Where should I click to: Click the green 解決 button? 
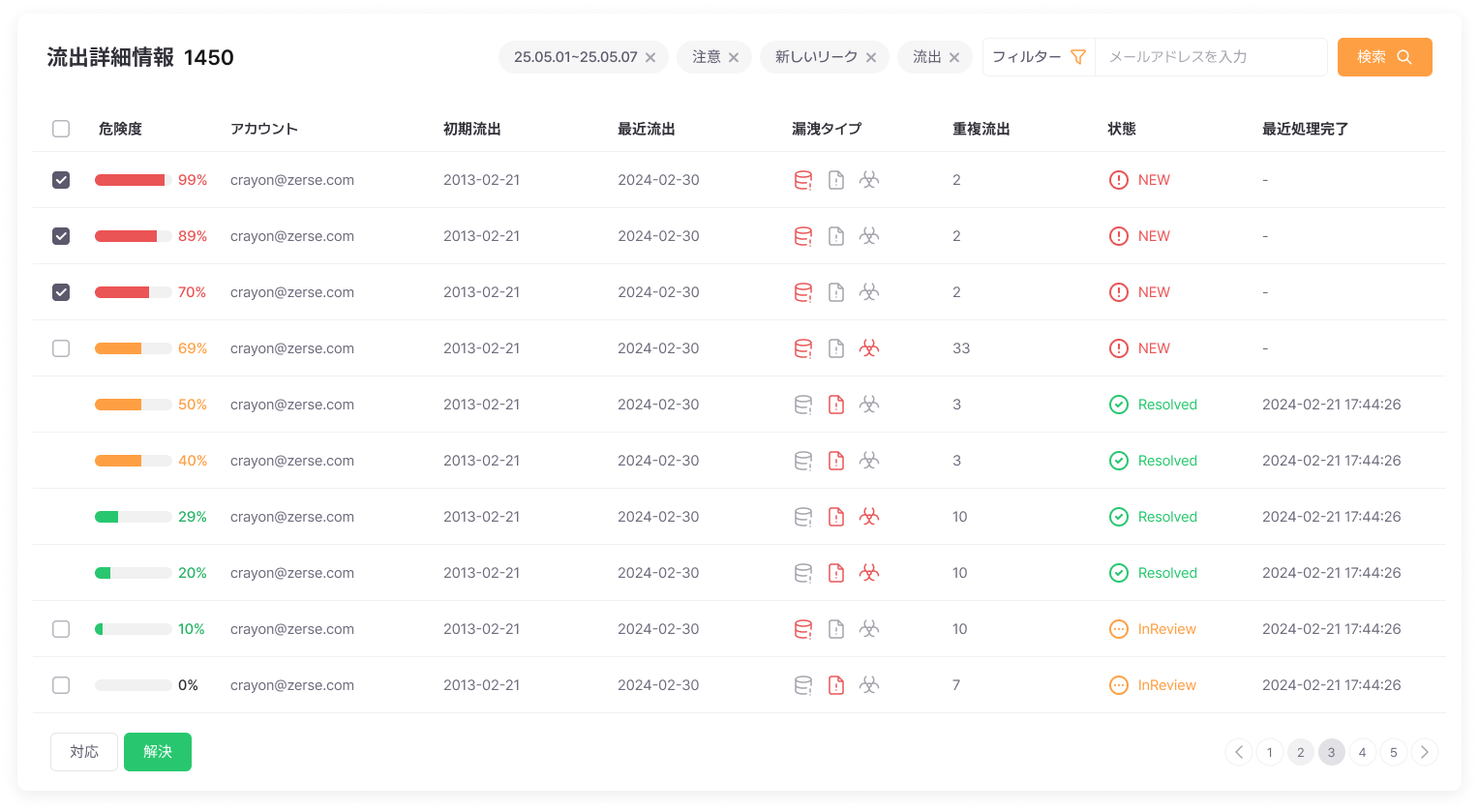point(158,752)
